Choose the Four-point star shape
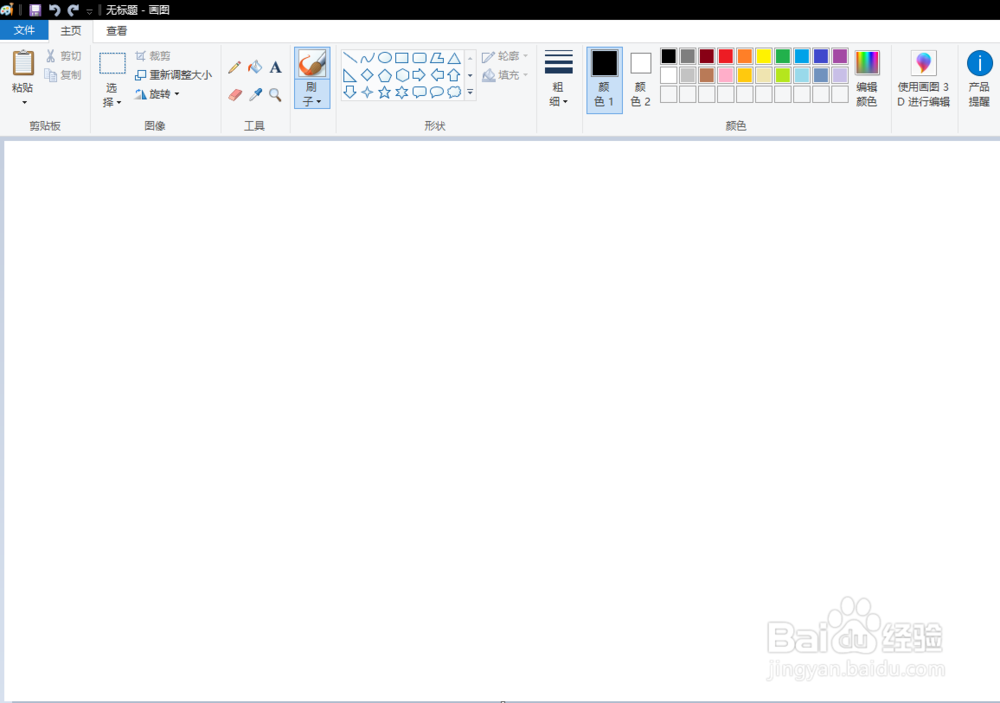The height and width of the screenshot is (703, 1000). 367,92
